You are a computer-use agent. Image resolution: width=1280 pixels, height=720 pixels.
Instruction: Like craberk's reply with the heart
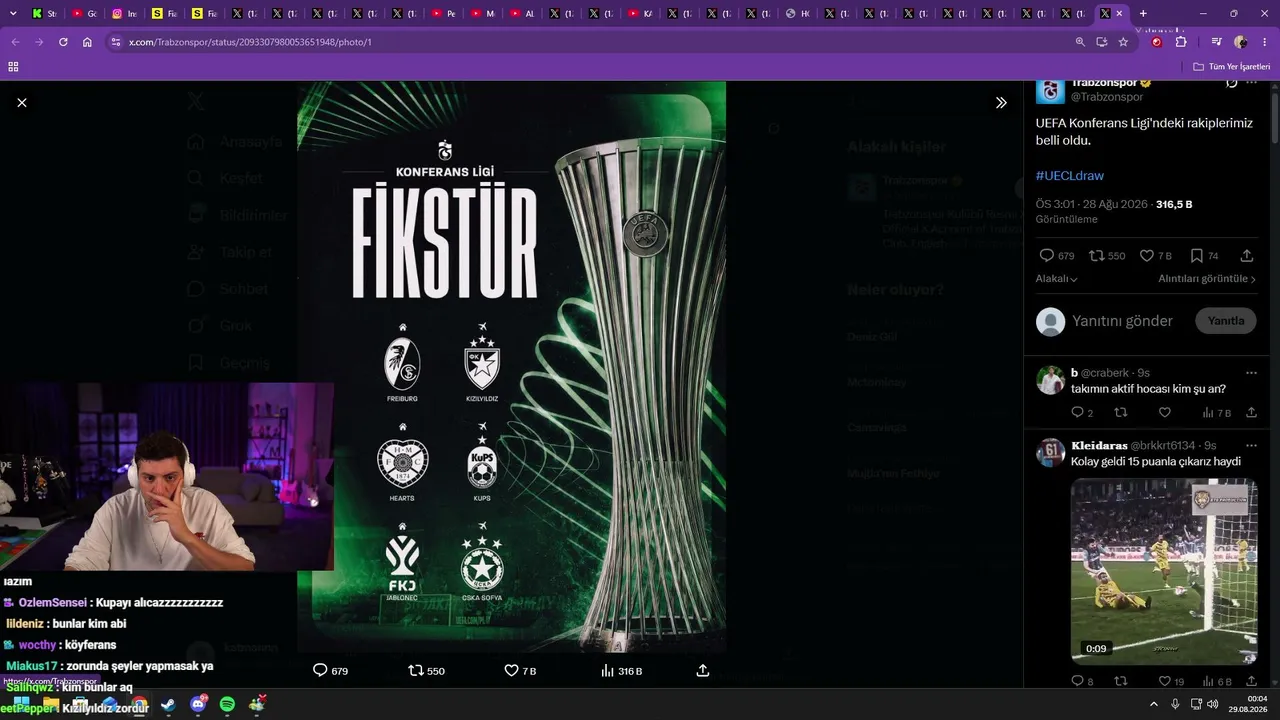[1164, 412]
